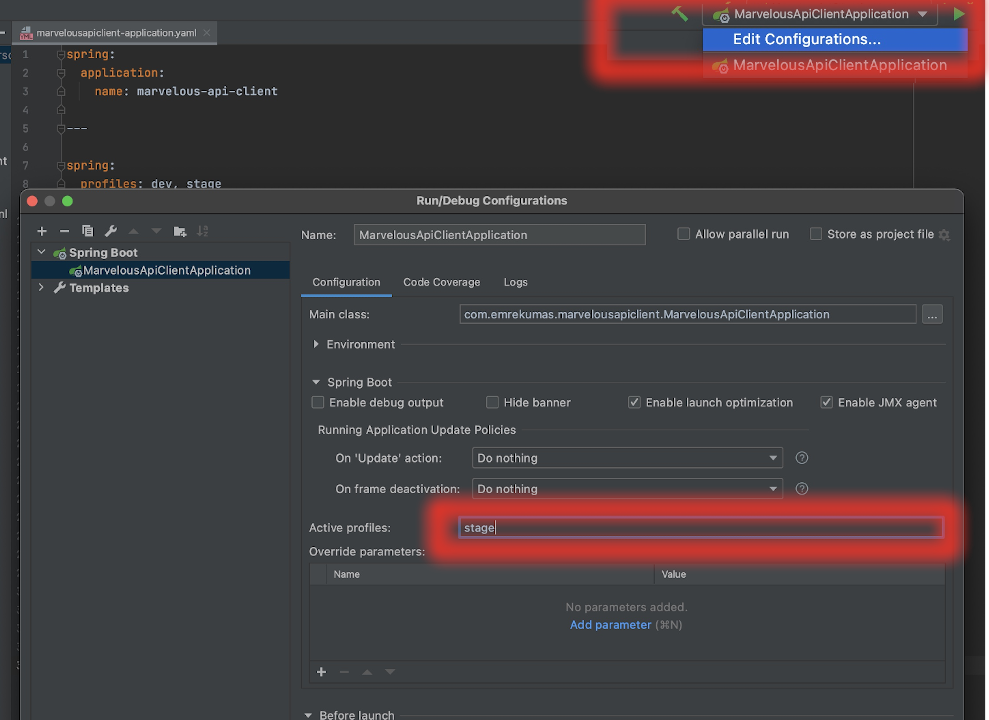Disable Enable JMX agent

click(x=826, y=402)
